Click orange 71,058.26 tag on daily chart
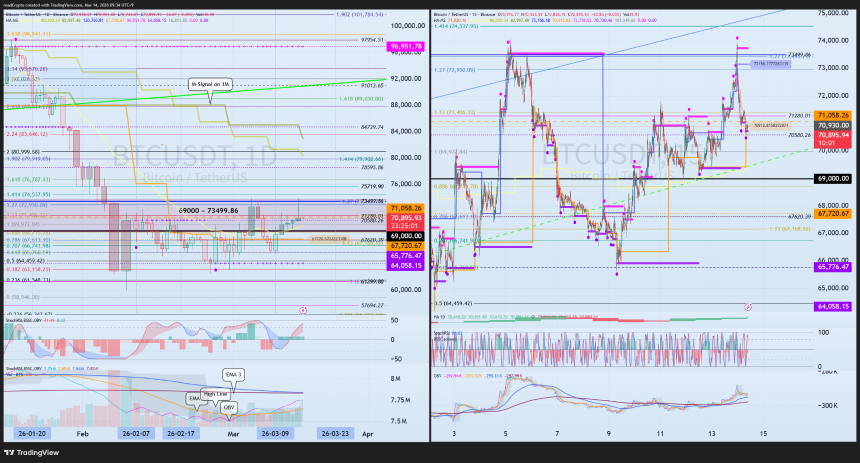 tap(406, 208)
